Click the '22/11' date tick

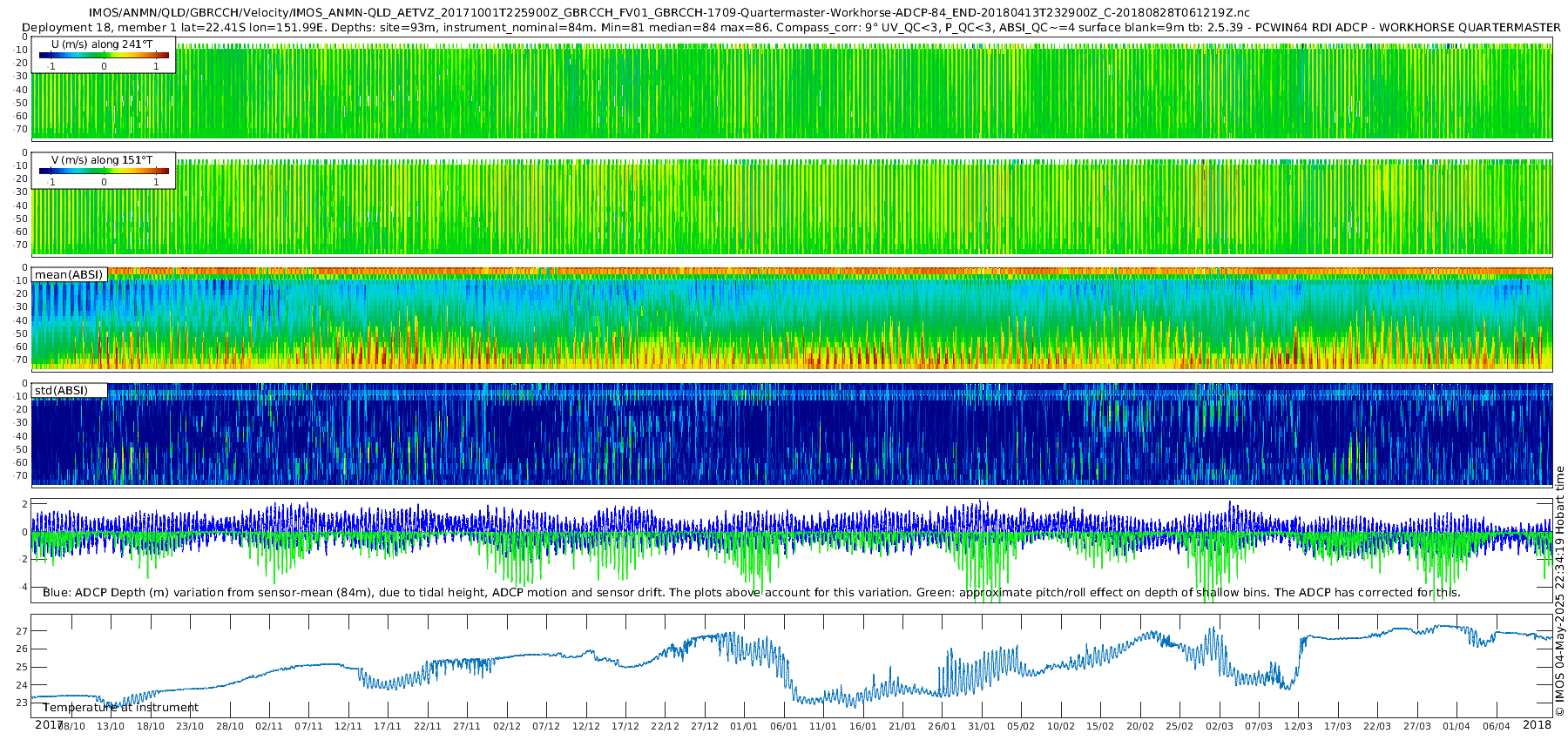(x=428, y=727)
